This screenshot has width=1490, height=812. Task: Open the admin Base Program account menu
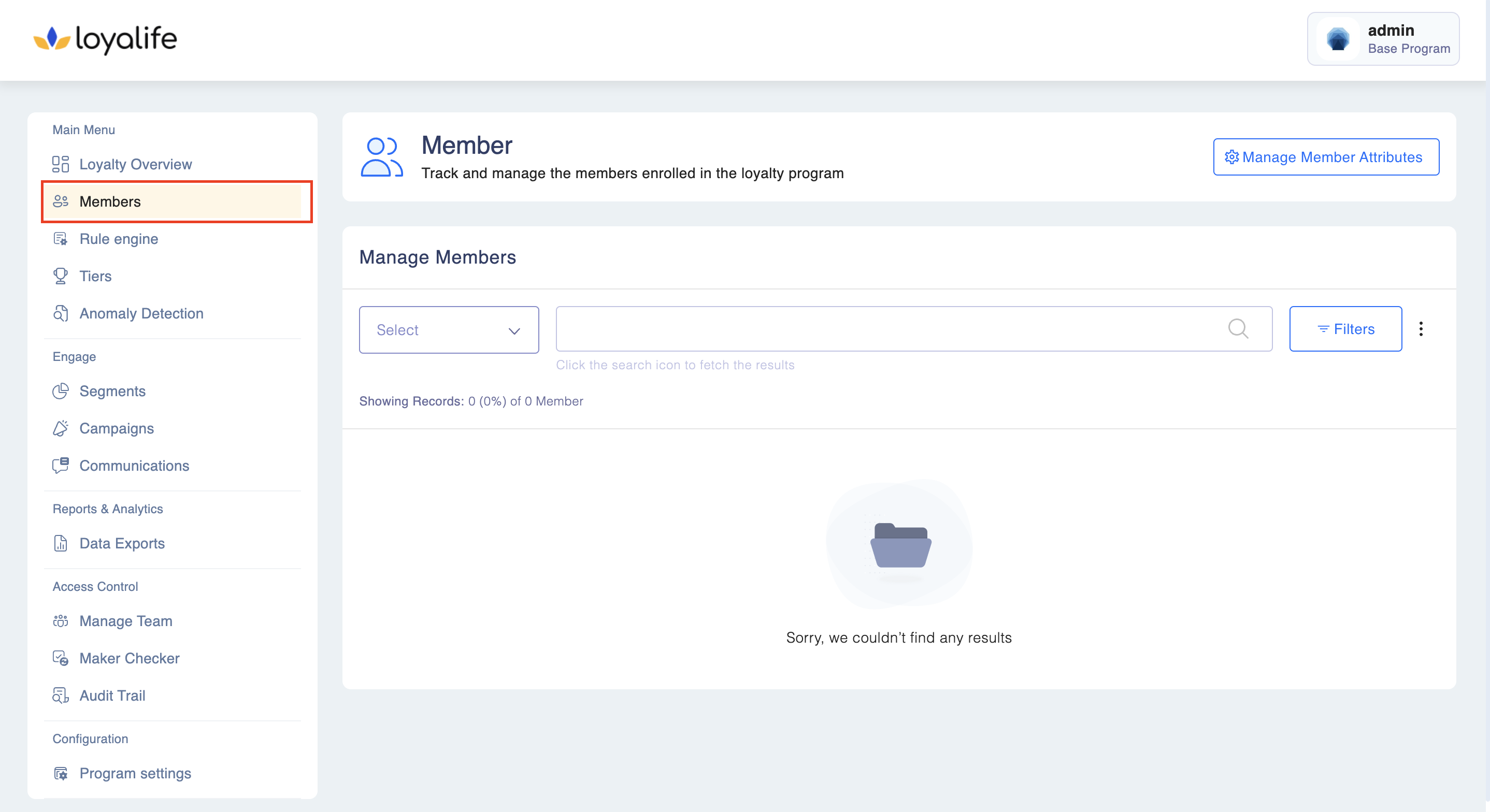1383,39
